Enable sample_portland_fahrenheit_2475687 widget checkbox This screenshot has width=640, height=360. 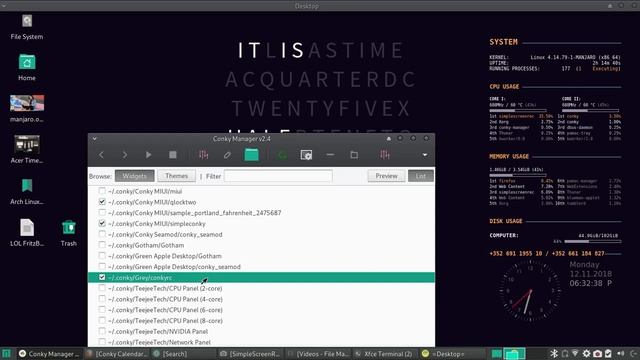pyautogui.click(x=102, y=213)
